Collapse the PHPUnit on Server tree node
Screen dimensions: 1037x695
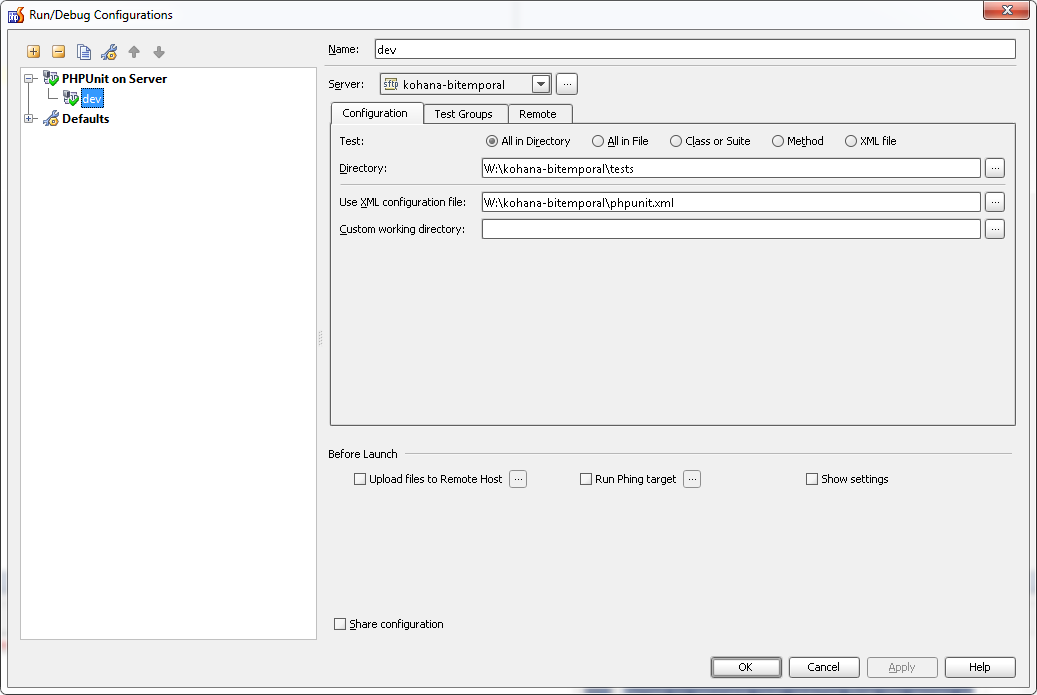point(28,78)
